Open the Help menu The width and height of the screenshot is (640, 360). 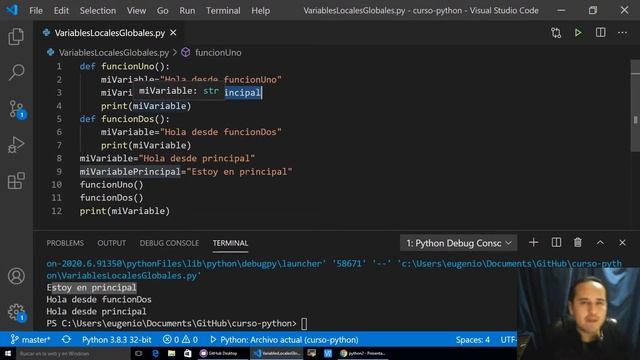pos(260,11)
